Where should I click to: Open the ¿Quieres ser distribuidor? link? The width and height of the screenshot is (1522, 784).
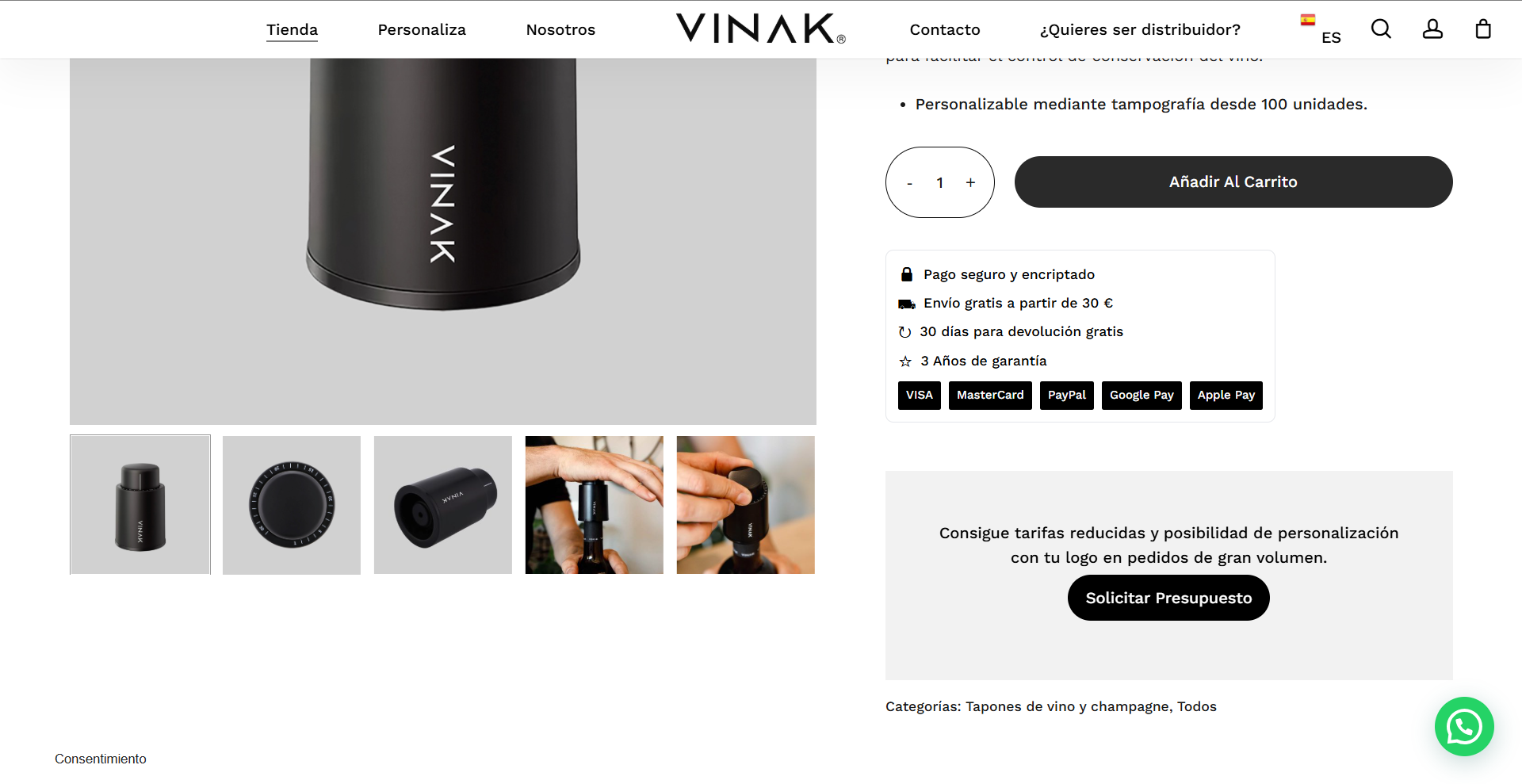coord(1140,29)
